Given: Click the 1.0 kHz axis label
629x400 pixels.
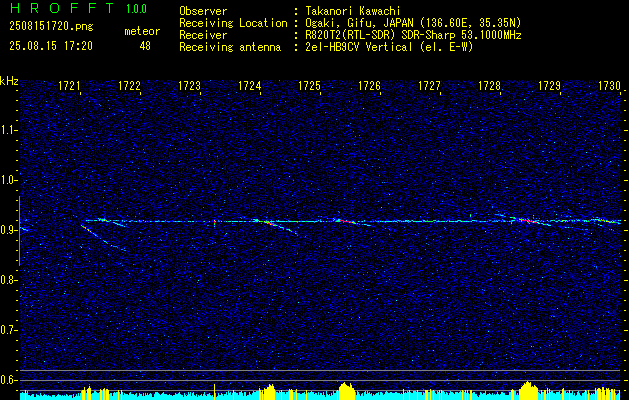Looking at the screenshot, I should (8, 180).
